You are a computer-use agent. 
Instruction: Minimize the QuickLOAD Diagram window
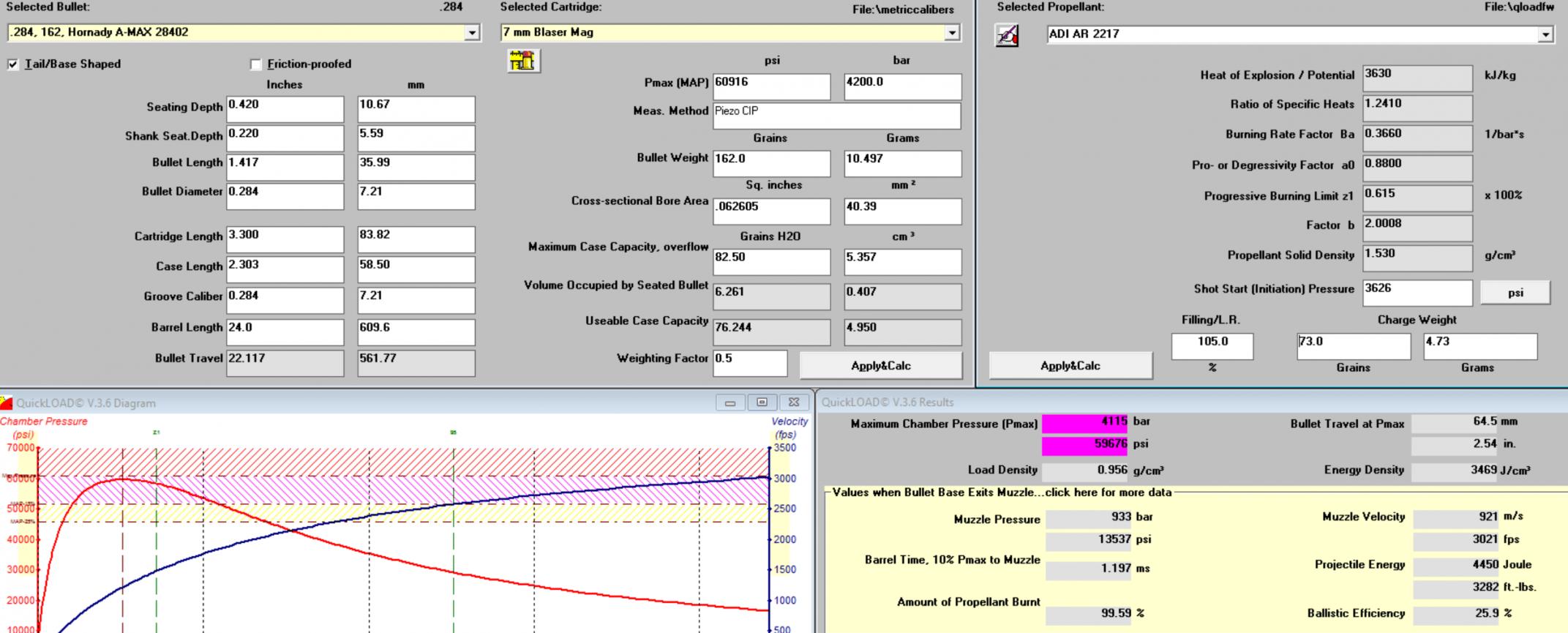pos(729,402)
